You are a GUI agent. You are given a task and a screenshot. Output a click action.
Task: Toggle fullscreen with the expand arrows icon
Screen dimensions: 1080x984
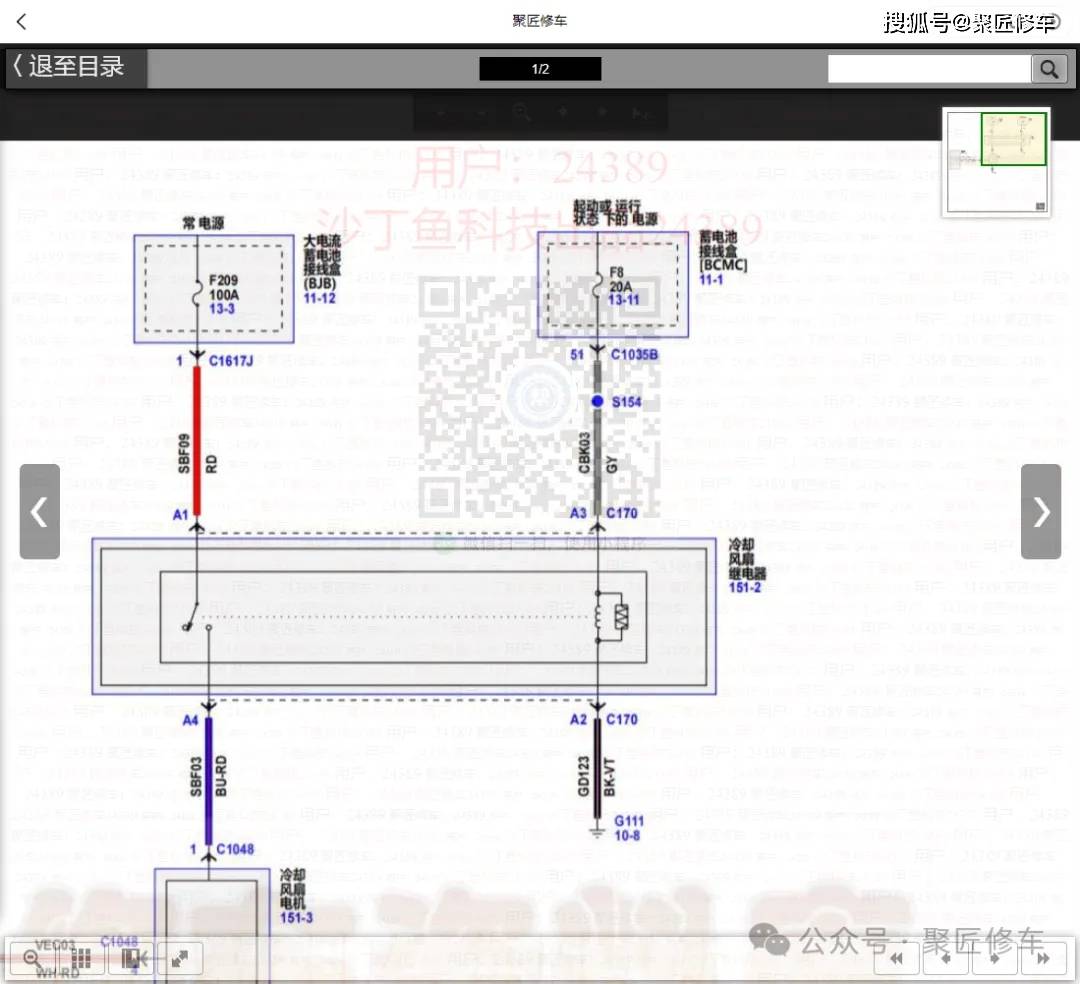tap(180, 958)
